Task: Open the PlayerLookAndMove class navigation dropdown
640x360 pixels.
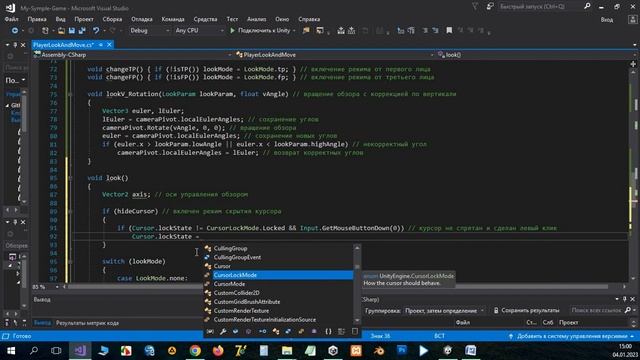Action: pos(334,55)
